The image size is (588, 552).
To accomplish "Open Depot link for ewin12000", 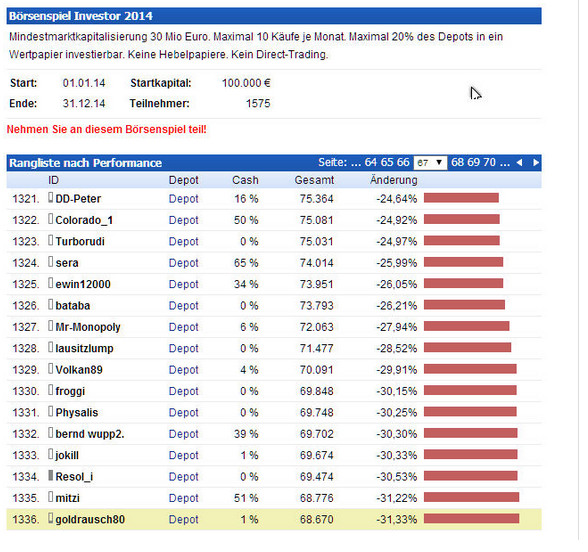I will point(183,284).
